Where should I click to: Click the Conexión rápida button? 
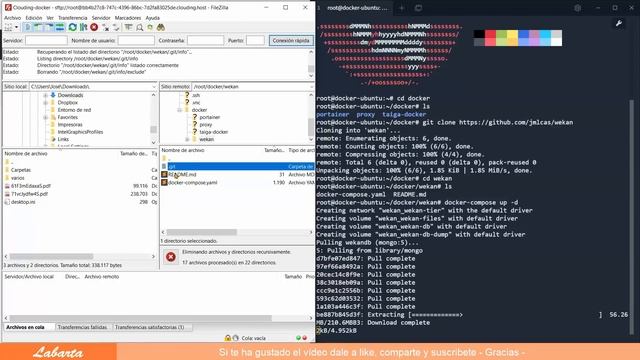[x=291, y=40]
